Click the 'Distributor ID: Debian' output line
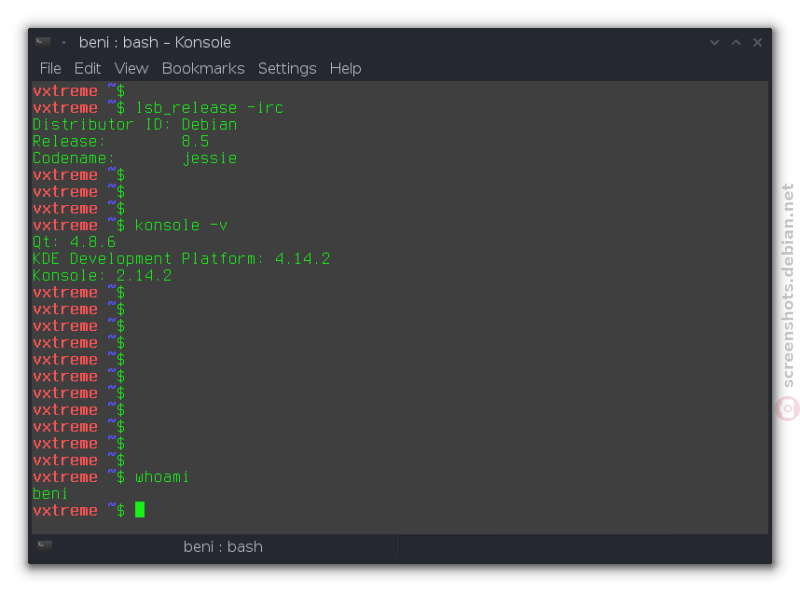 click(x=135, y=125)
